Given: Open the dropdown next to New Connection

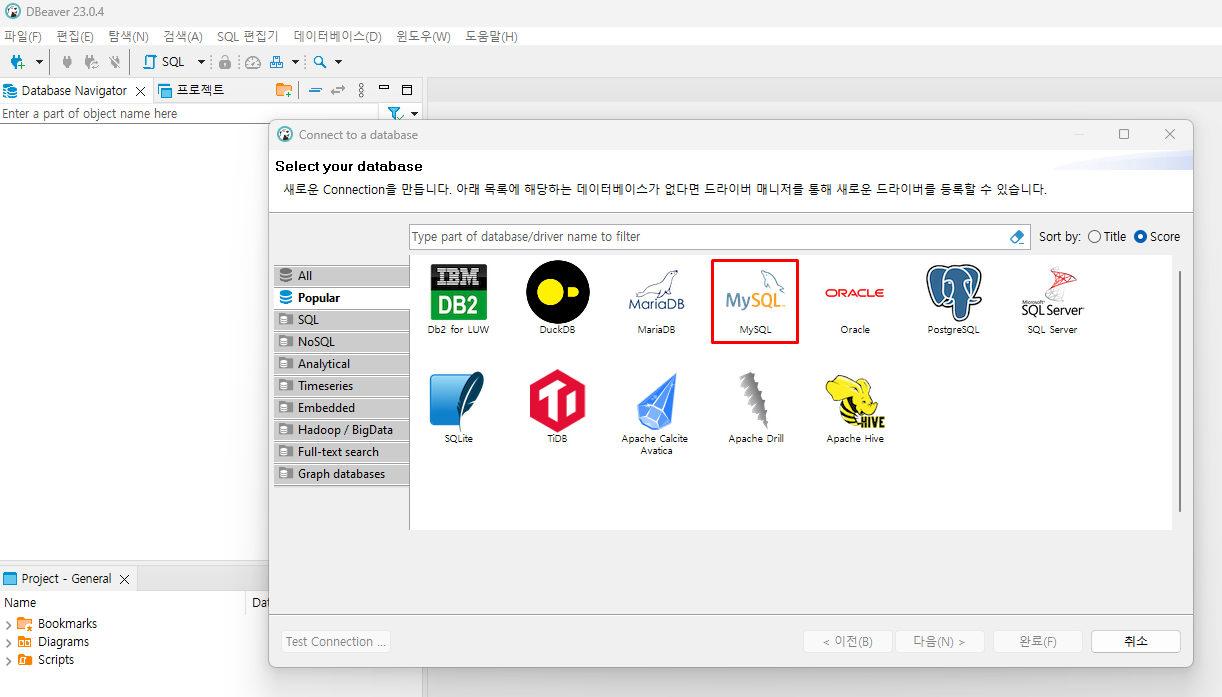Looking at the screenshot, I should pyautogui.click(x=39, y=62).
